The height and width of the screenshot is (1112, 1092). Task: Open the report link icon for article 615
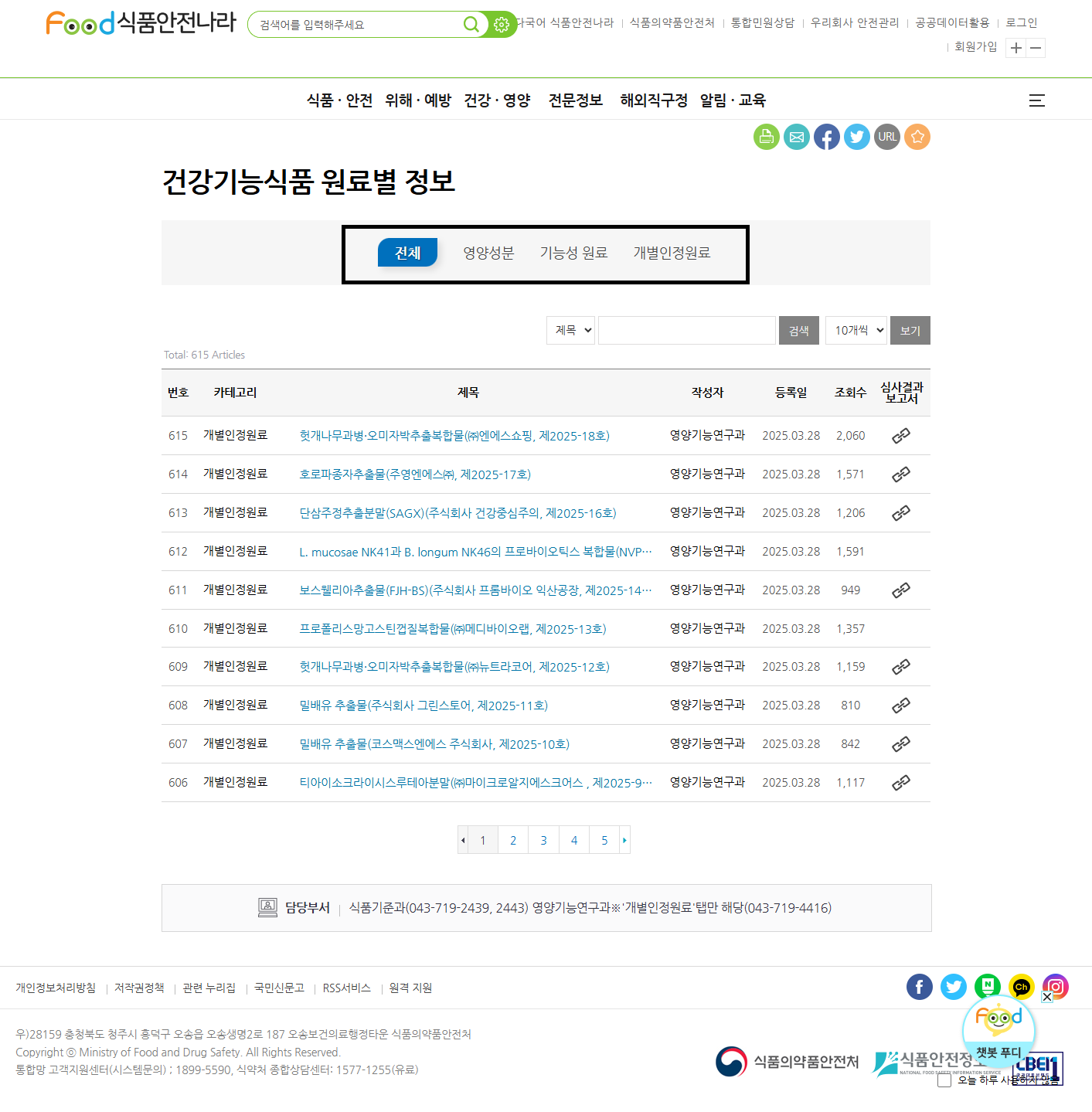click(x=901, y=436)
